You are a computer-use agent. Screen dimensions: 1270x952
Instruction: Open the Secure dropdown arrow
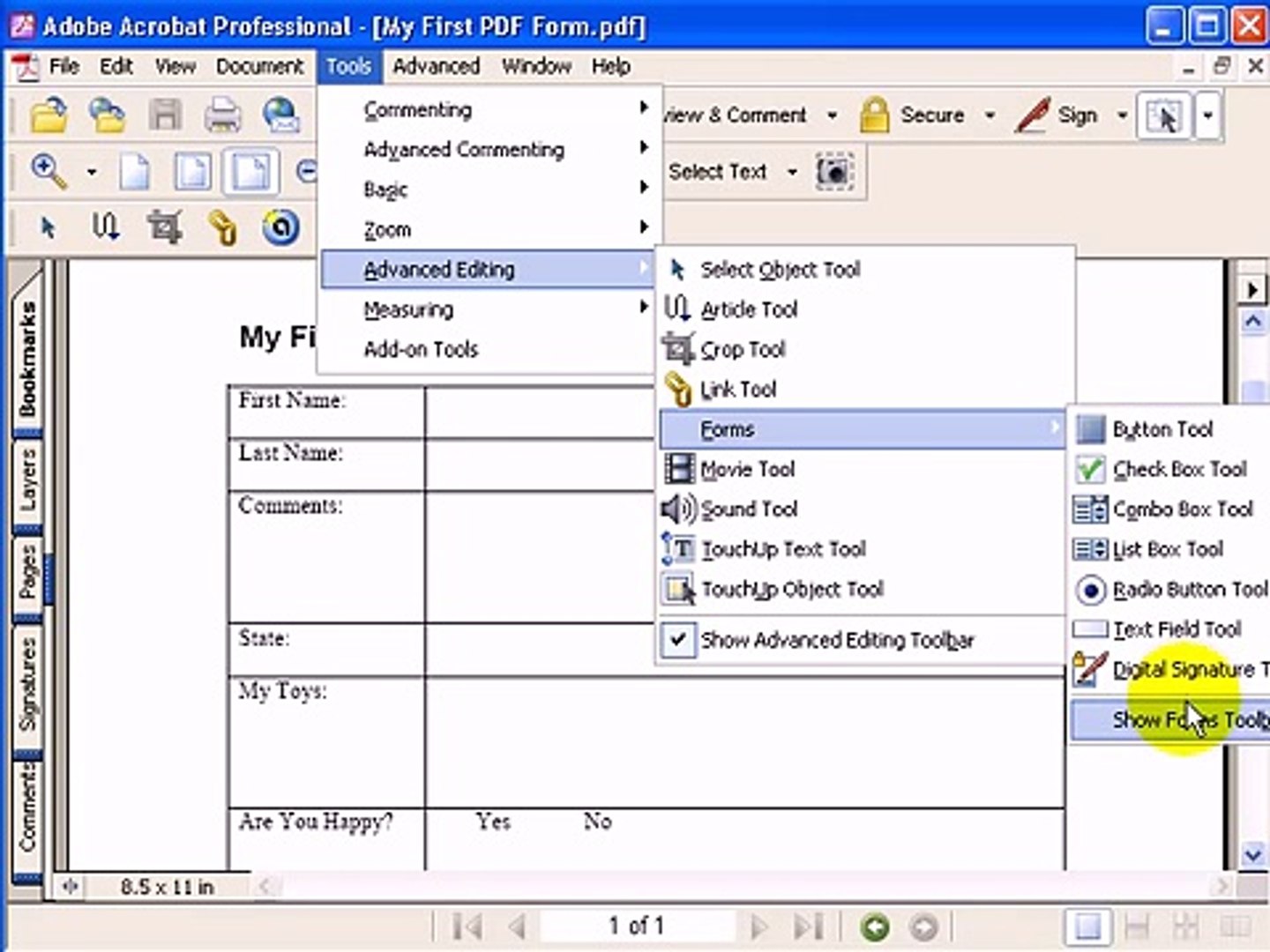[x=990, y=115]
